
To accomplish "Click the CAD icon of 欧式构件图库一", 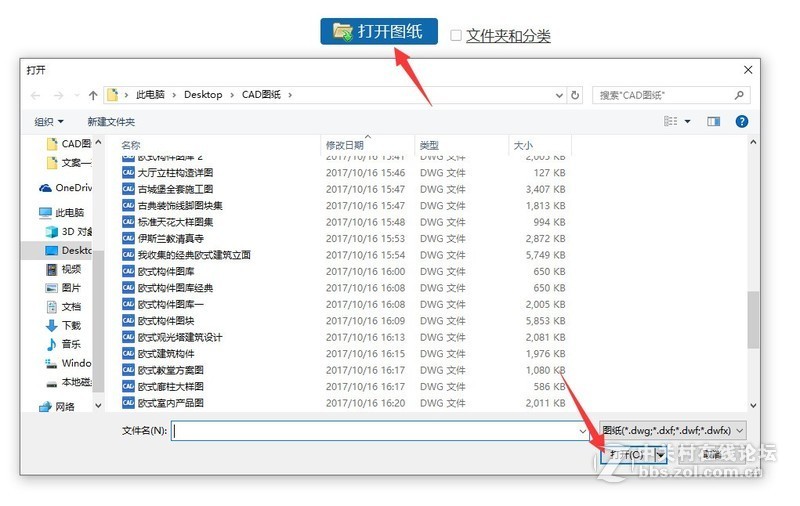I will 128,304.
